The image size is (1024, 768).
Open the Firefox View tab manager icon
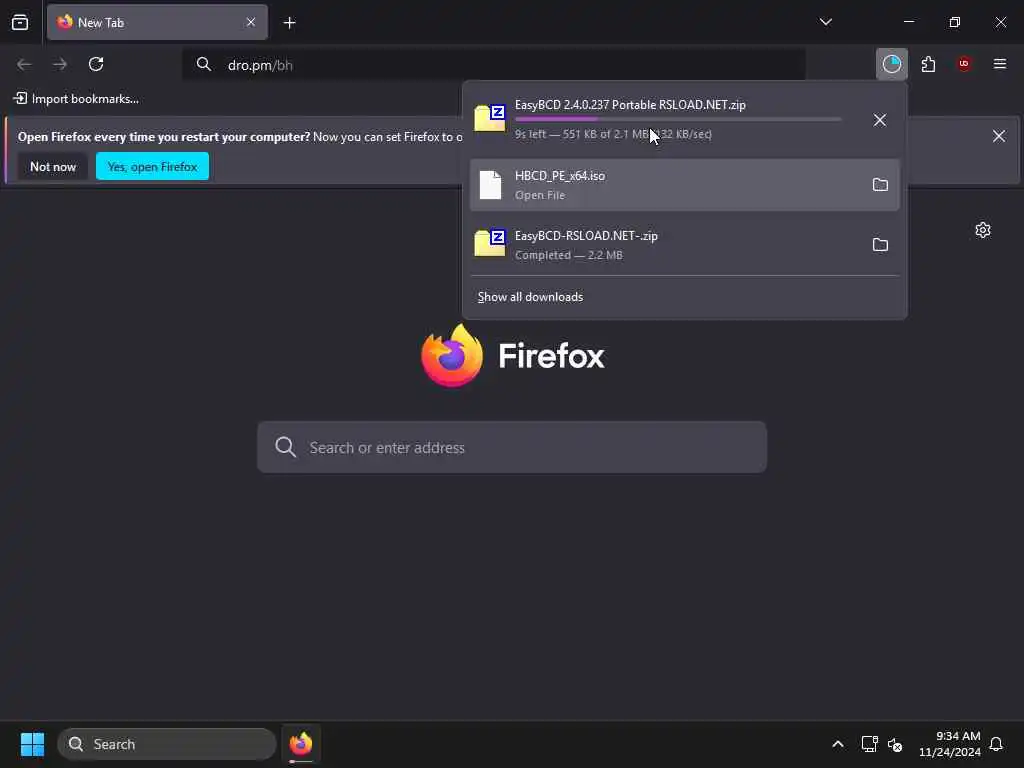[20, 22]
